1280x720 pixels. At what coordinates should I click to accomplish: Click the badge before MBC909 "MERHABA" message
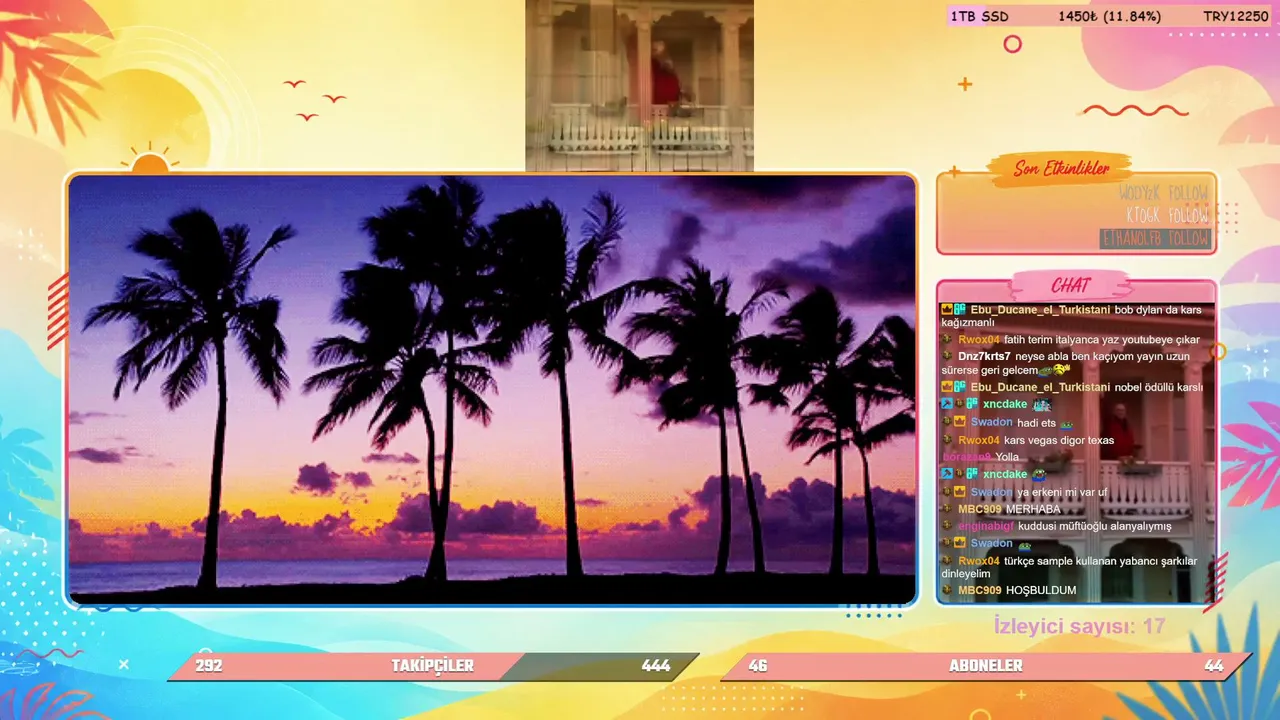947,509
